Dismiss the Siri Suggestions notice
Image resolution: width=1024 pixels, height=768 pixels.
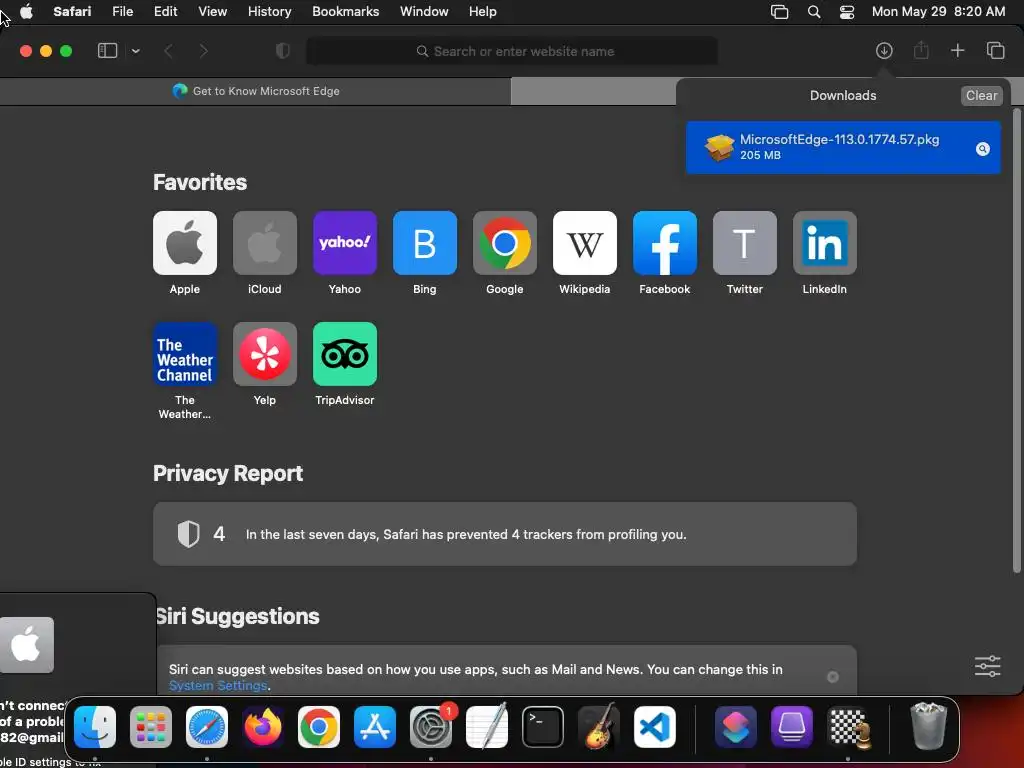(x=833, y=677)
